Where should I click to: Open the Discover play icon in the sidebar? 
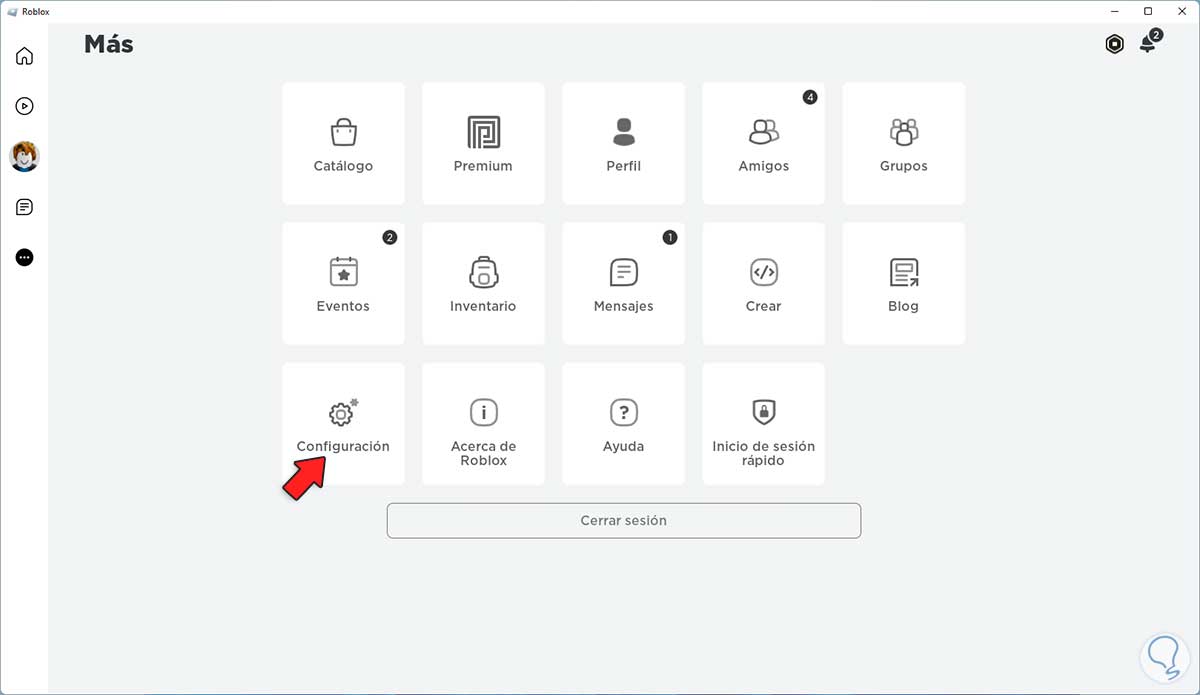(x=24, y=106)
